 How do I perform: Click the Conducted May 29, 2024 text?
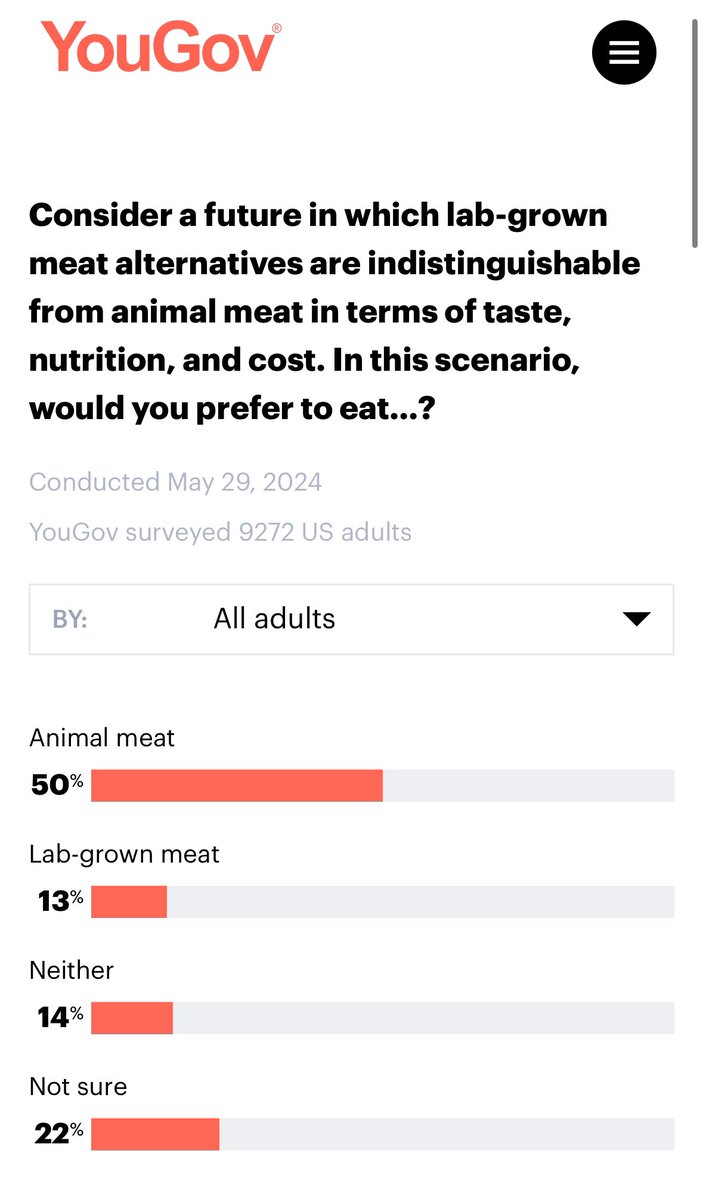click(x=175, y=482)
